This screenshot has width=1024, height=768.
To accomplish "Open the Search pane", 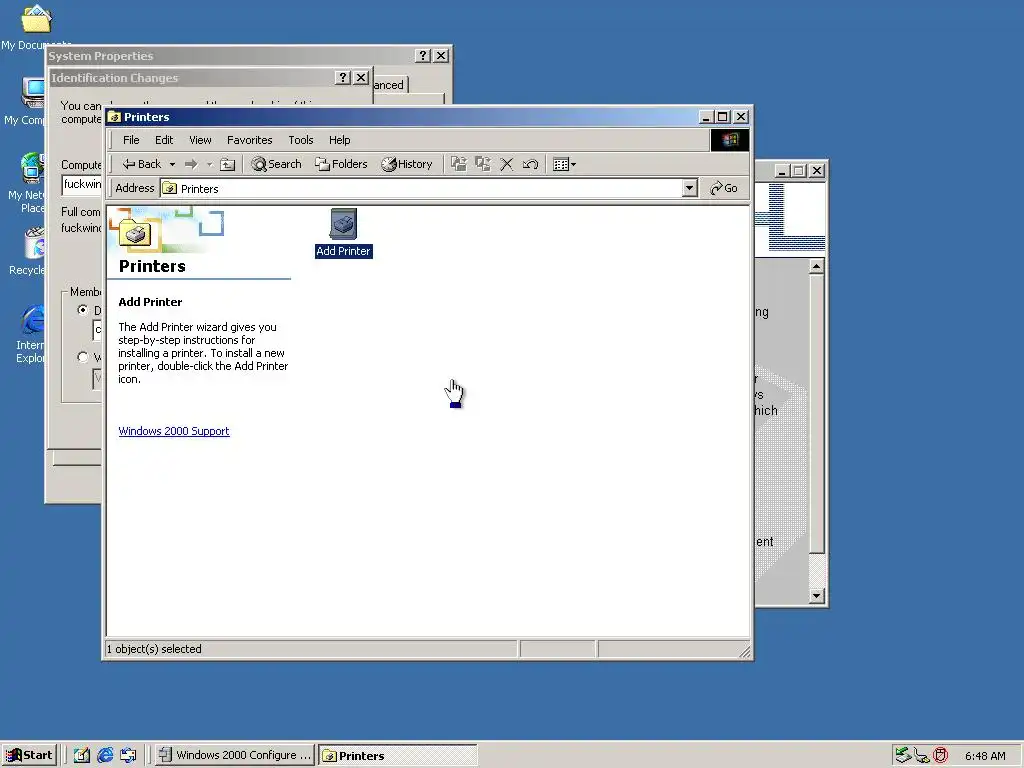I will pyautogui.click(x=276, y=165).
